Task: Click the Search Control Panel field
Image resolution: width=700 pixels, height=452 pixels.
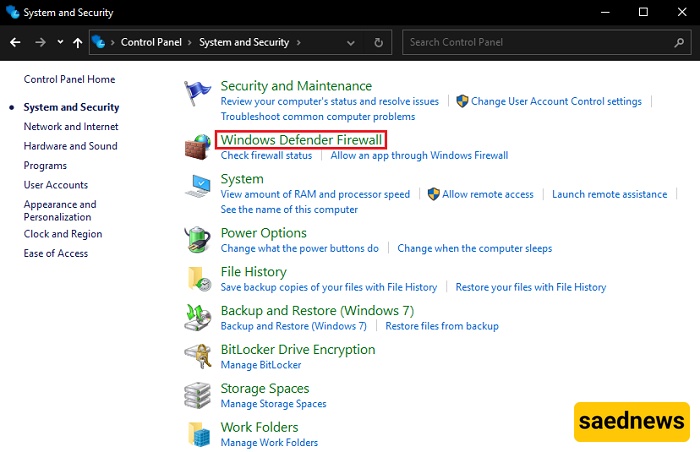Action: [547, 42]
